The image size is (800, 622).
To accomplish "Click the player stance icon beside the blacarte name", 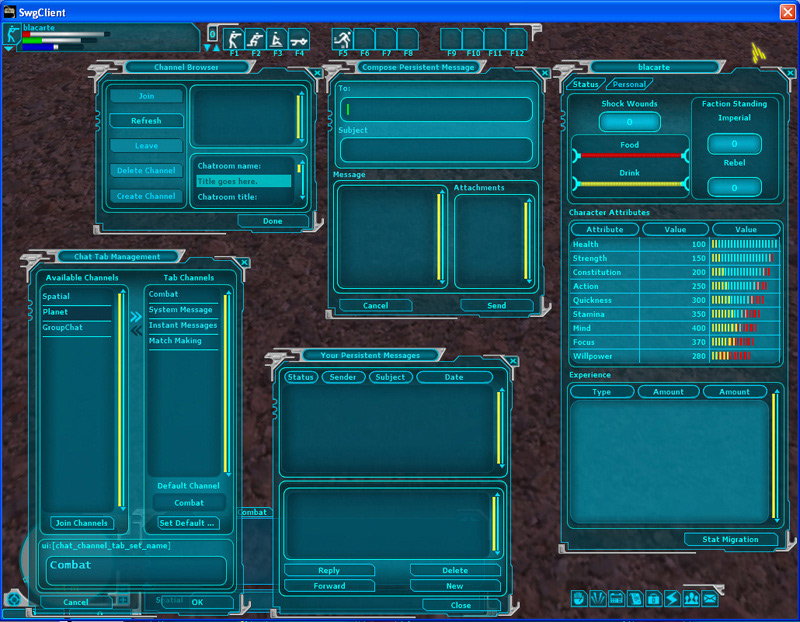I will click(x=11, y=34).
